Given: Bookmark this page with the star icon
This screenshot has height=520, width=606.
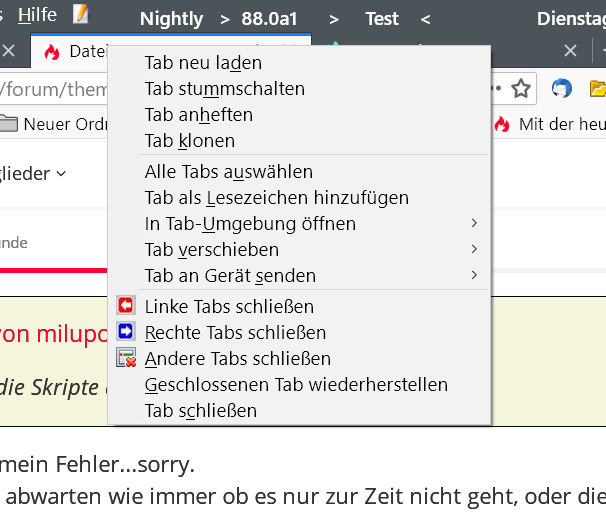Looking at the screenshot, I should [520, 89].
